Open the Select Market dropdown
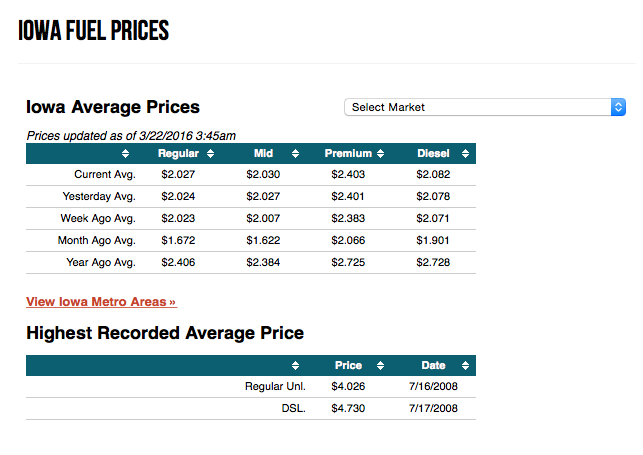This screenshot has height=455, width=643. coord(485,107)
